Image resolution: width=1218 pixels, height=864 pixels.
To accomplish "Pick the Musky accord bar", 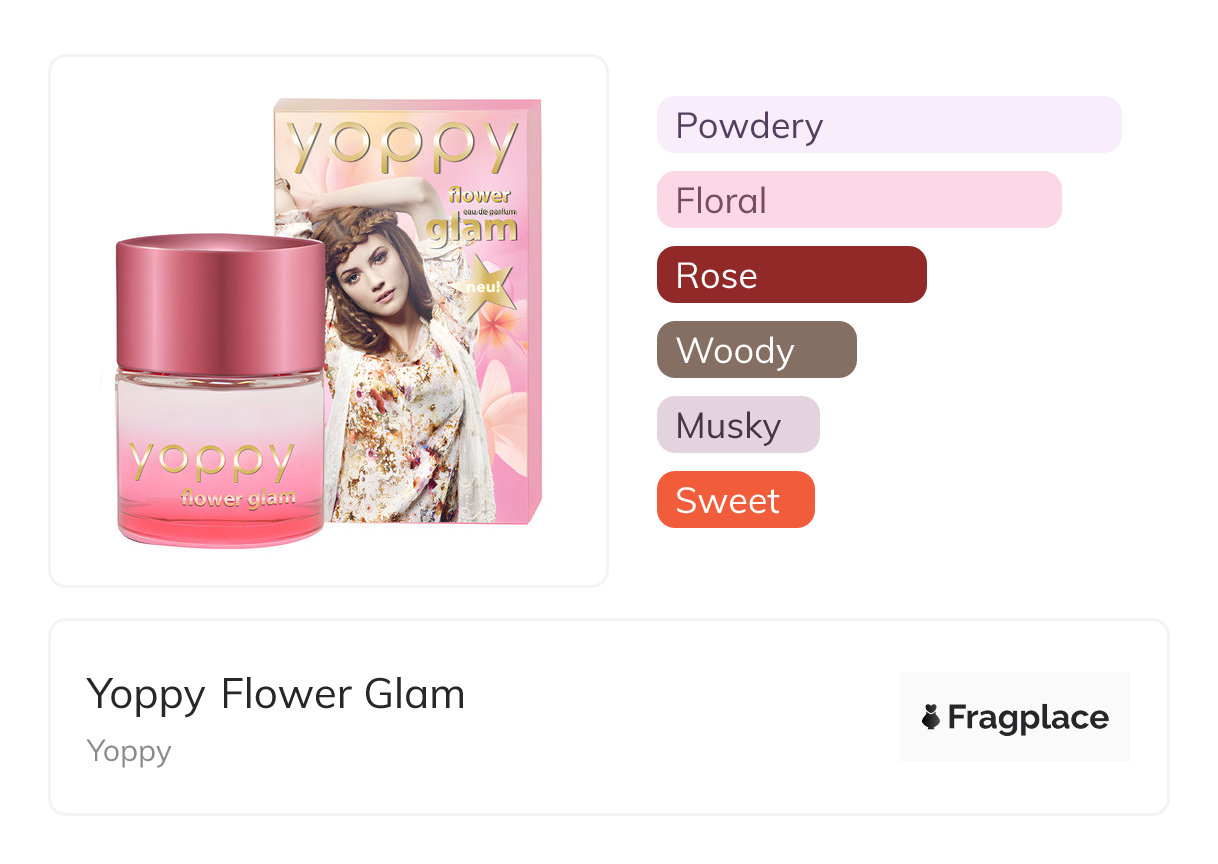I will pos(737,425).
